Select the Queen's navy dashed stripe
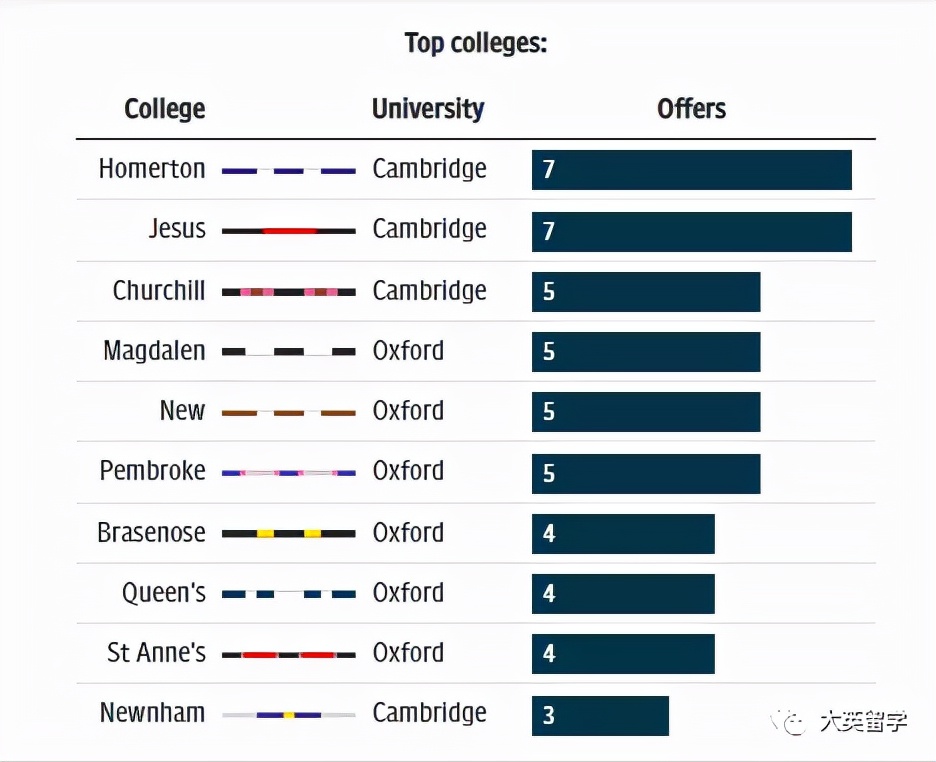The width and height of the screenshot is (936, 762). [288, 594]
